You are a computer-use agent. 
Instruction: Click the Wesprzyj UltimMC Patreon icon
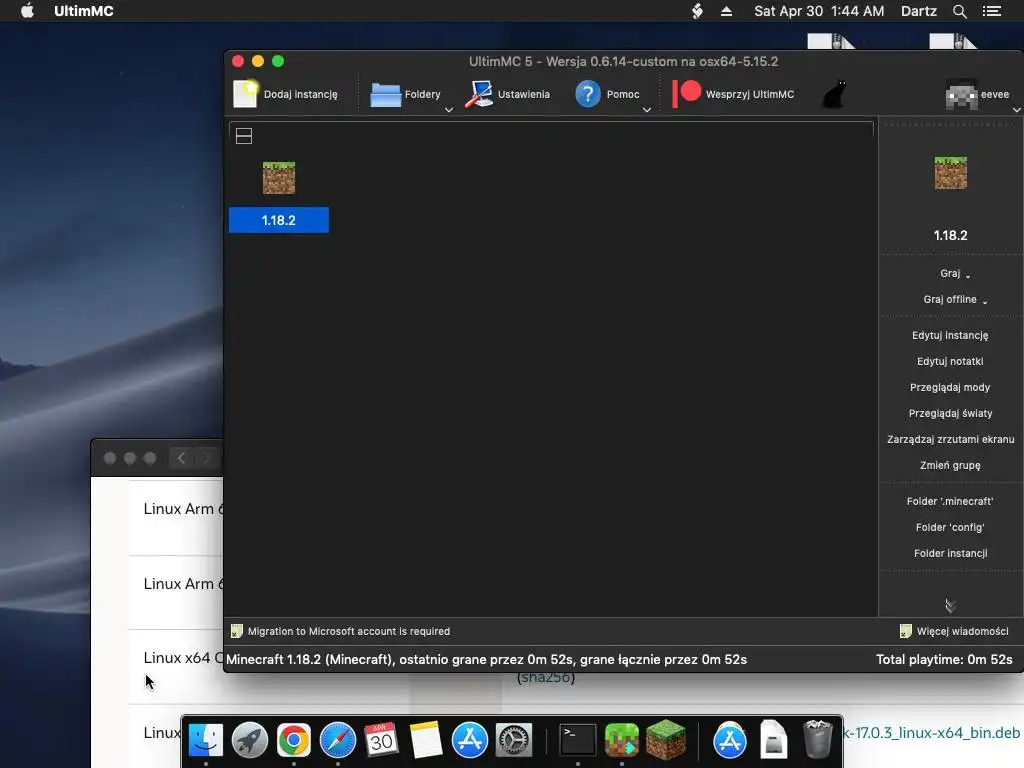686,93
